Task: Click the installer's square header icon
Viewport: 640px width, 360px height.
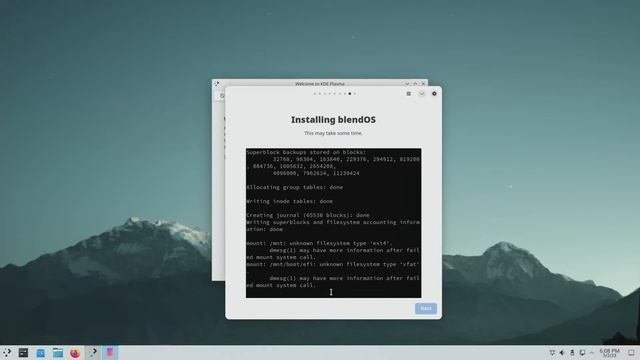Action: coord(409,94)
